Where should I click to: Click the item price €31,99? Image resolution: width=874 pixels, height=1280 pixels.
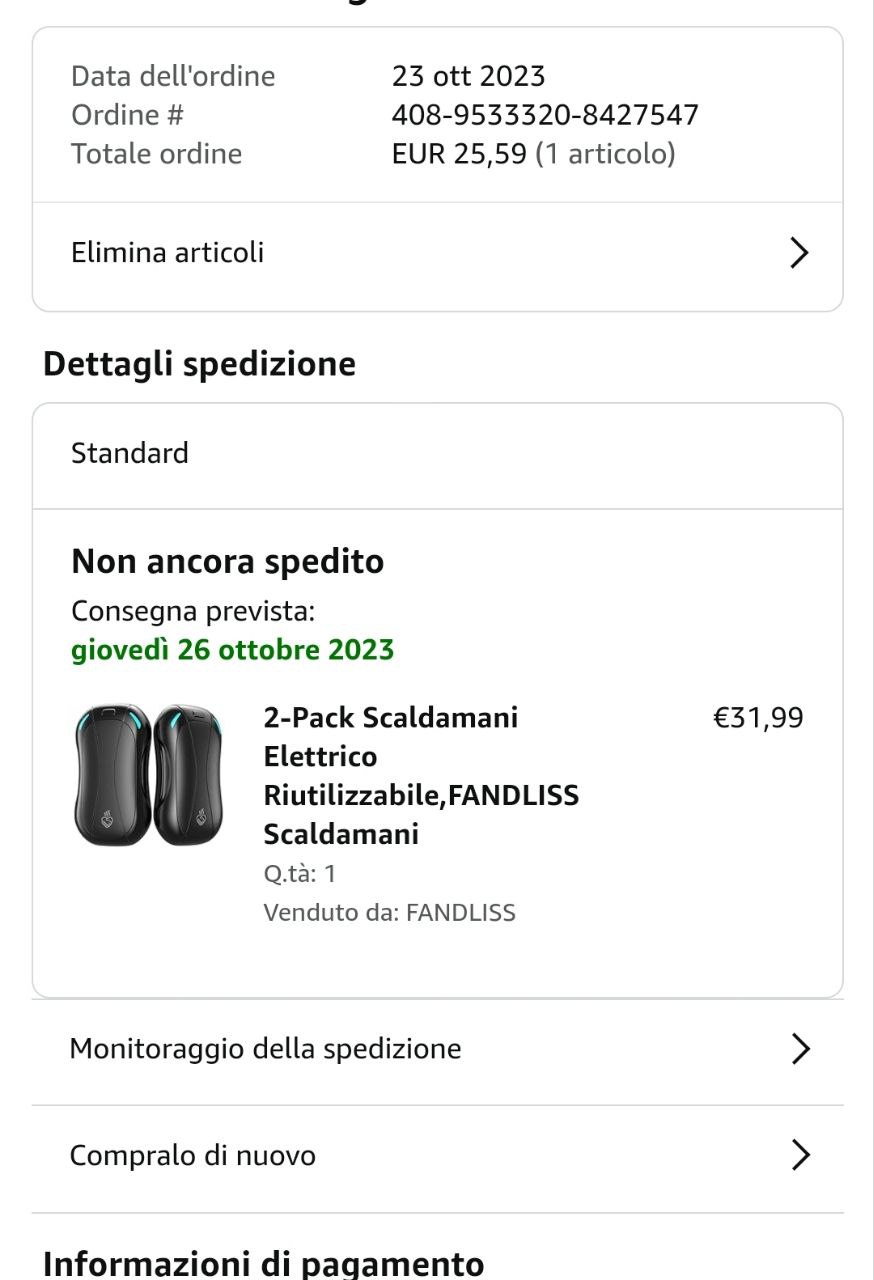tap(757, 718)
